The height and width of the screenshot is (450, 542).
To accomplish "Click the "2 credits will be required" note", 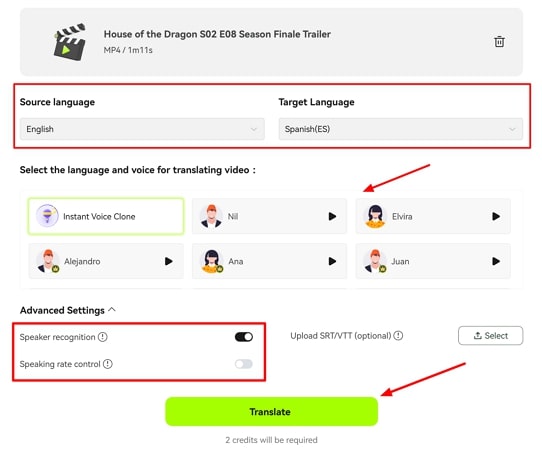I will tap(271, 440).
